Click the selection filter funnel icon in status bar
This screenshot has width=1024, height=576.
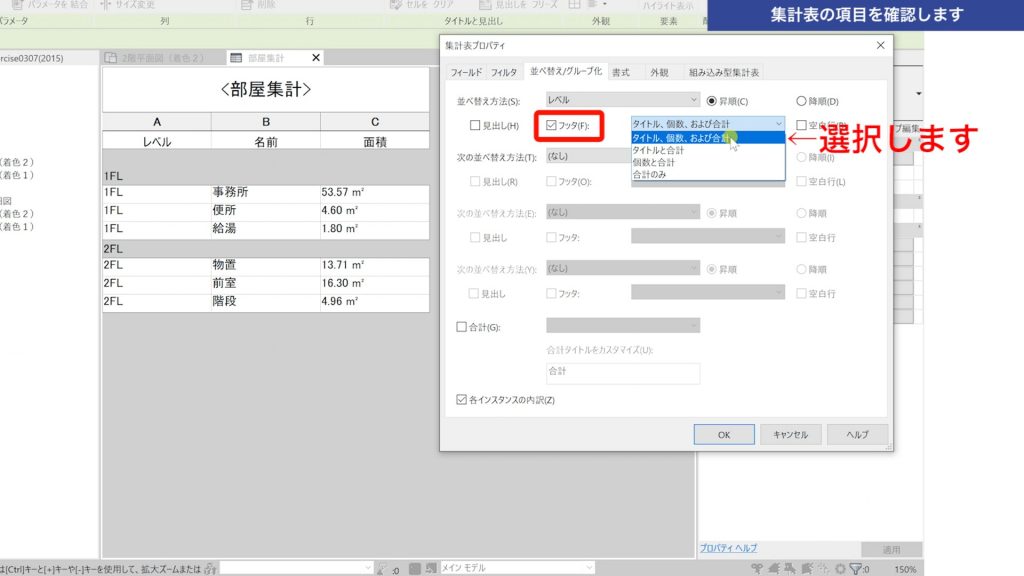tap(857, 567)
